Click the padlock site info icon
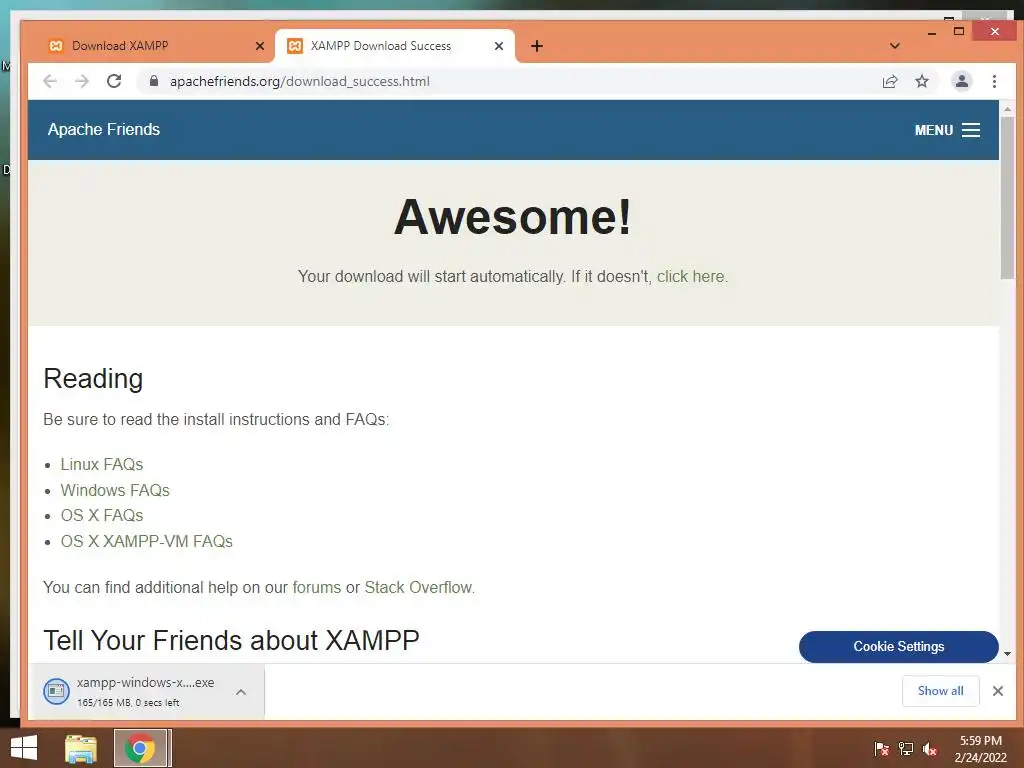This screenshot has width=1024, height=768. [153, 81]
